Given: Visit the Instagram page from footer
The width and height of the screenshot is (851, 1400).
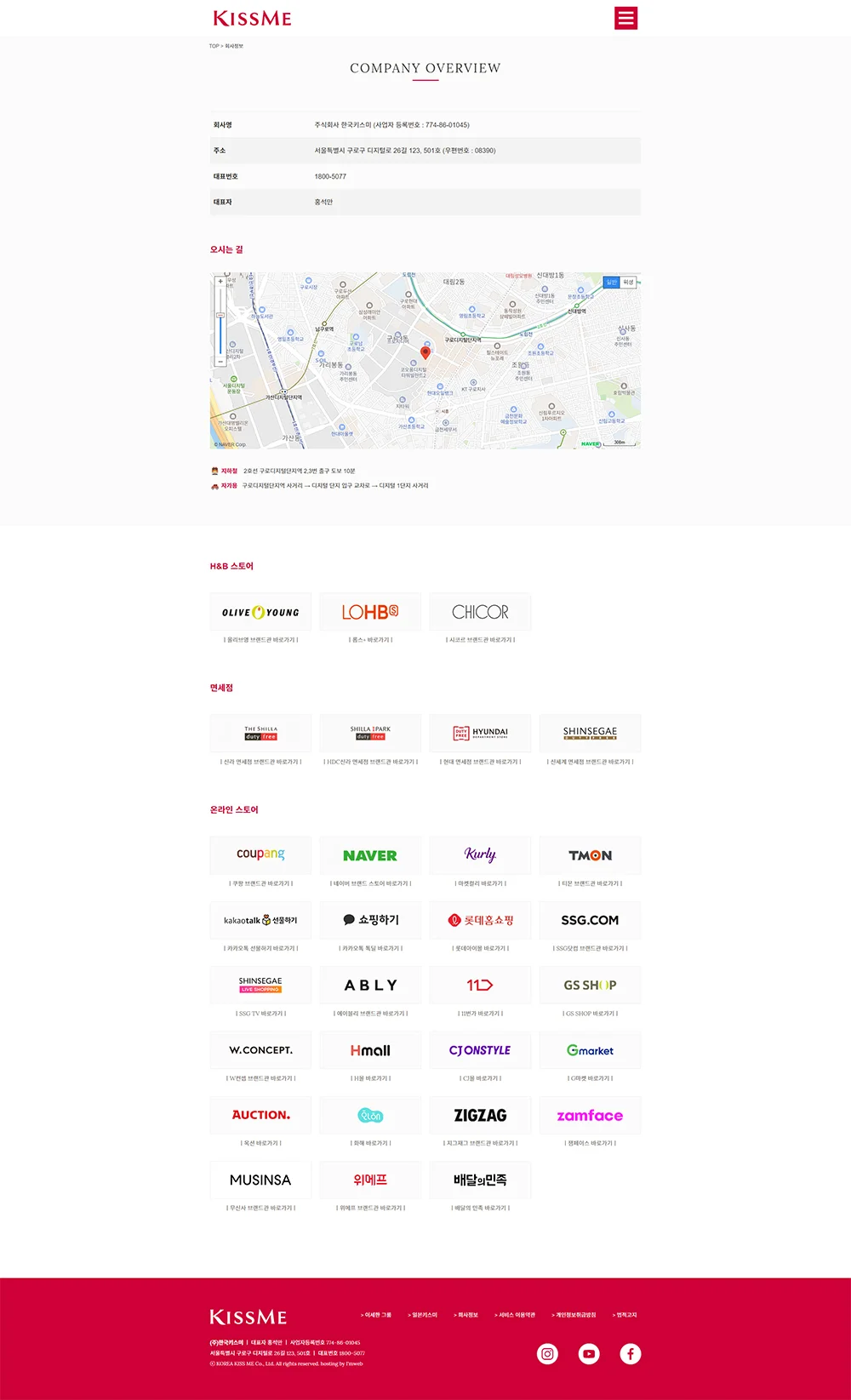Looking at the screenshot, I should (x=548, y=1353).
